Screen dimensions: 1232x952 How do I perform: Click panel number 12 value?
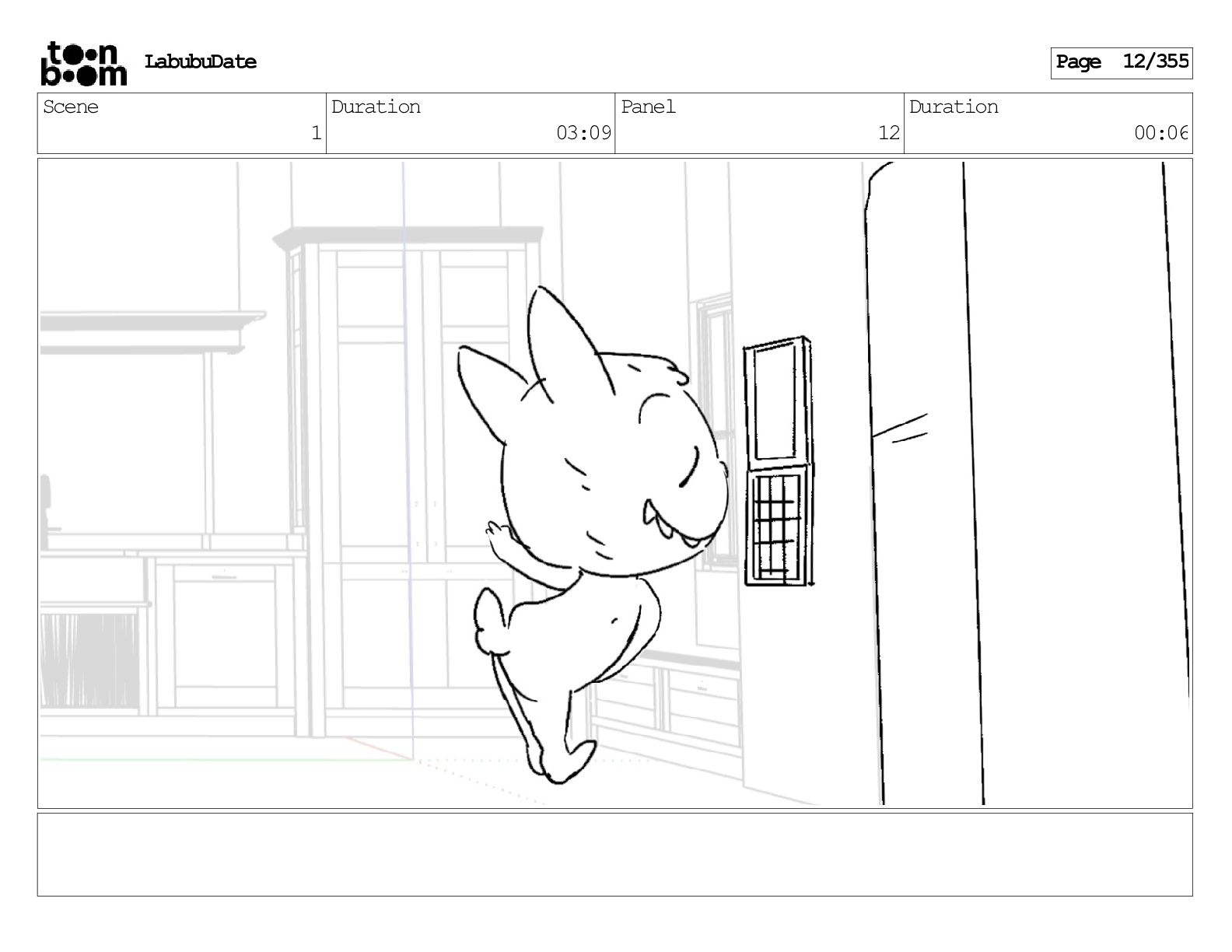click(x=888, y=133)
